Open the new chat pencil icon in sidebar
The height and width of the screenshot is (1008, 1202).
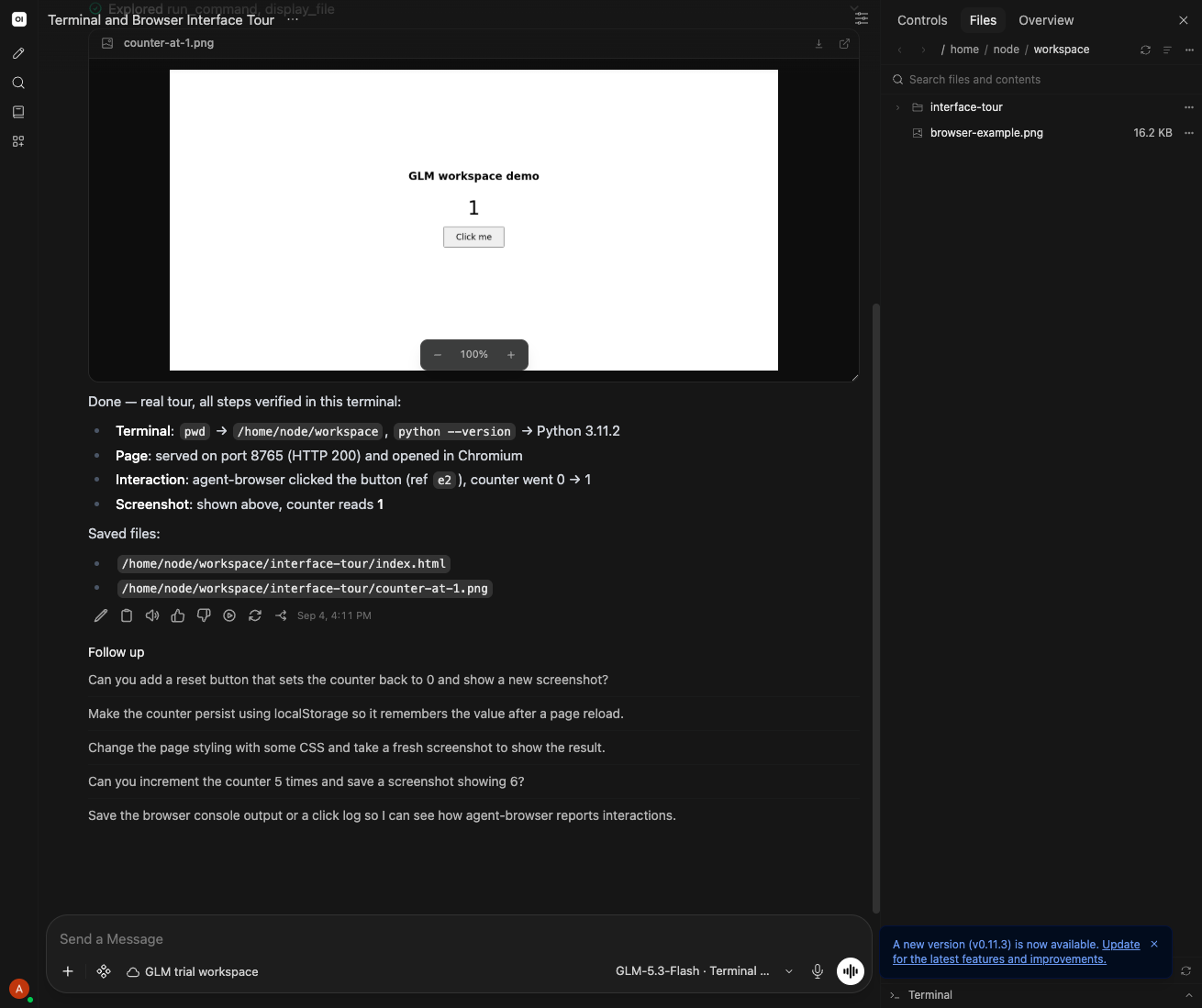point(18,53)
